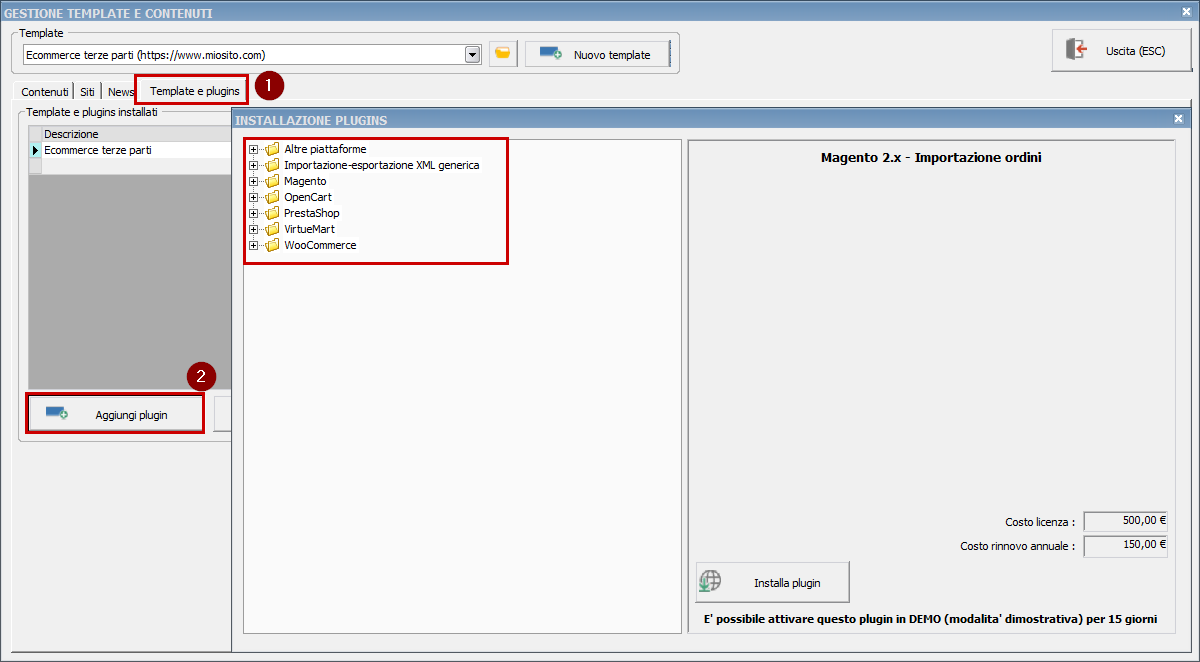Click the Costo licenza value field
This screenshot has width=1200, height=662.
pyautogui.click(x=1125, y=521)
